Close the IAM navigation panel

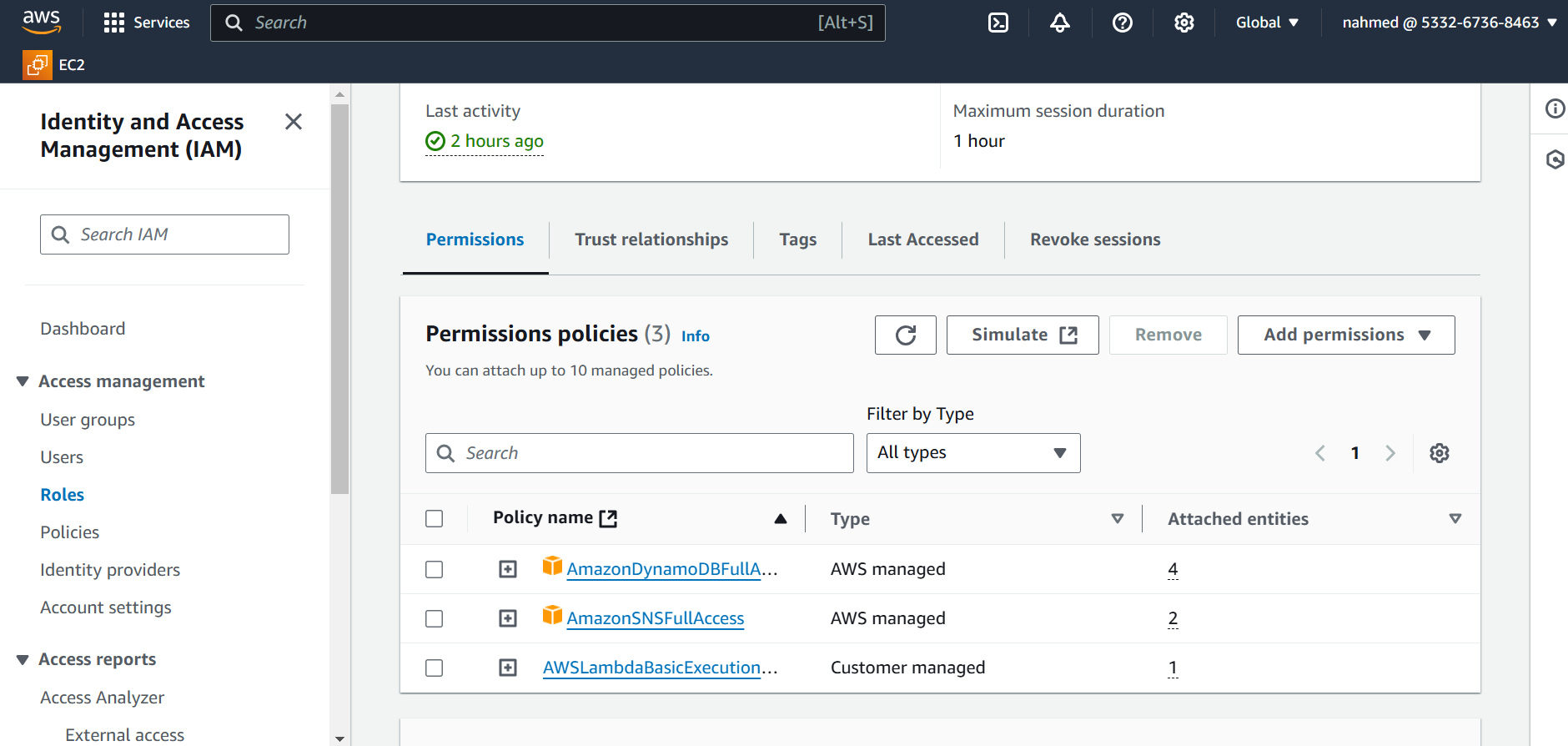tap(294, 122)
